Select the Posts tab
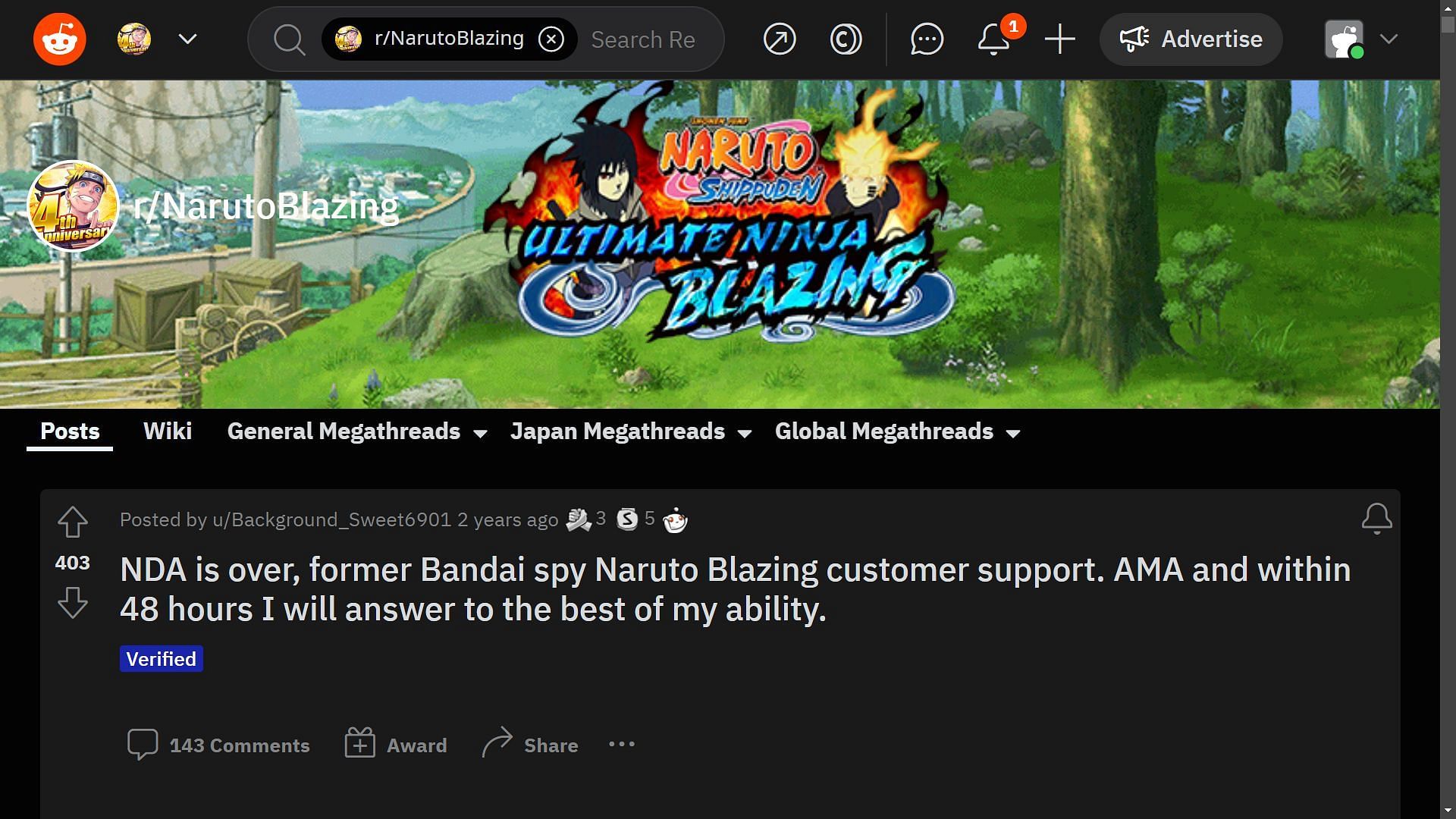The image size is (1456, 819). point(70,431)
